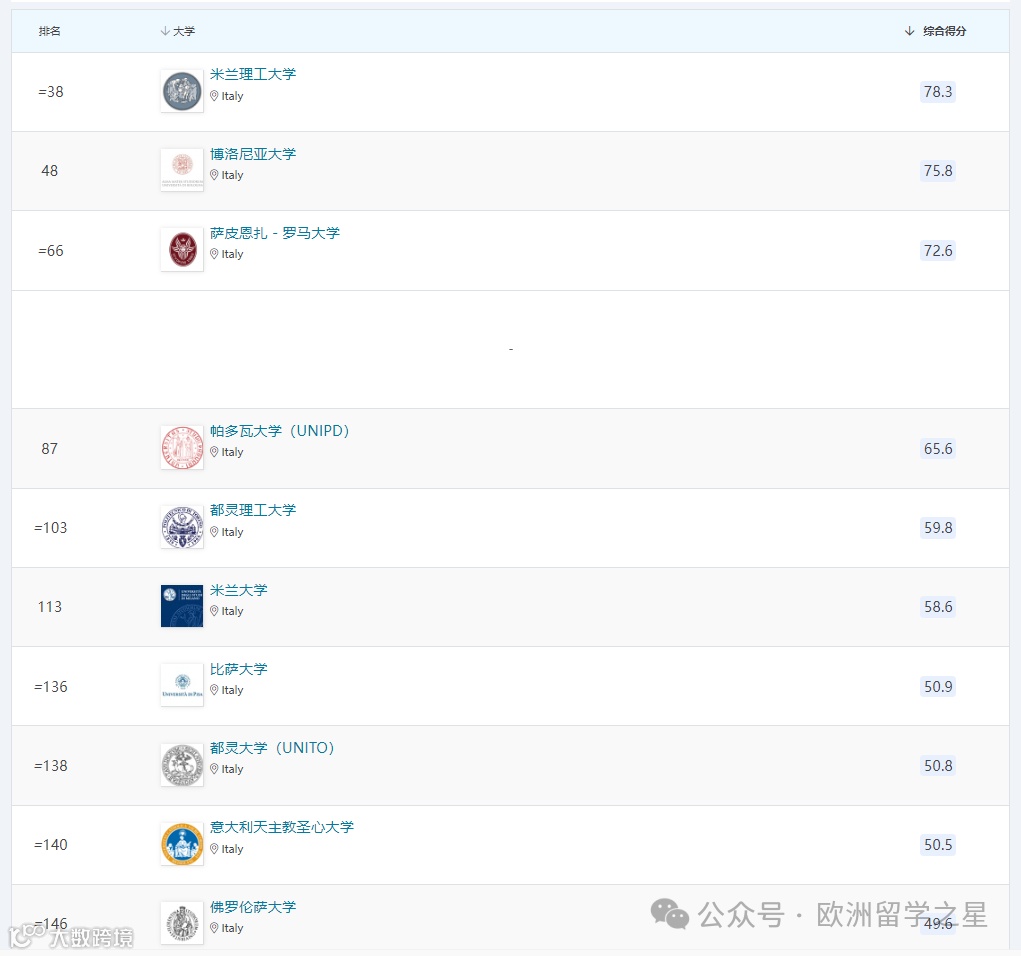Open the 萨皮恩扎 - 罗马大学 link
1021x956 pixels.
[x=275, y=233]
